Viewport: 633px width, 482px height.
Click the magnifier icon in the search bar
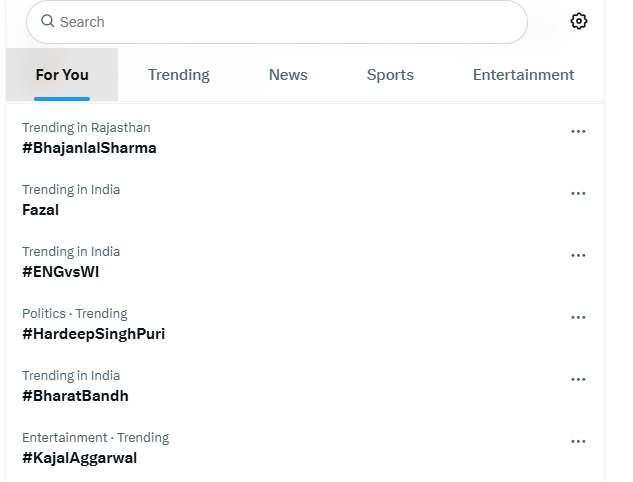(x=47, y=21)
